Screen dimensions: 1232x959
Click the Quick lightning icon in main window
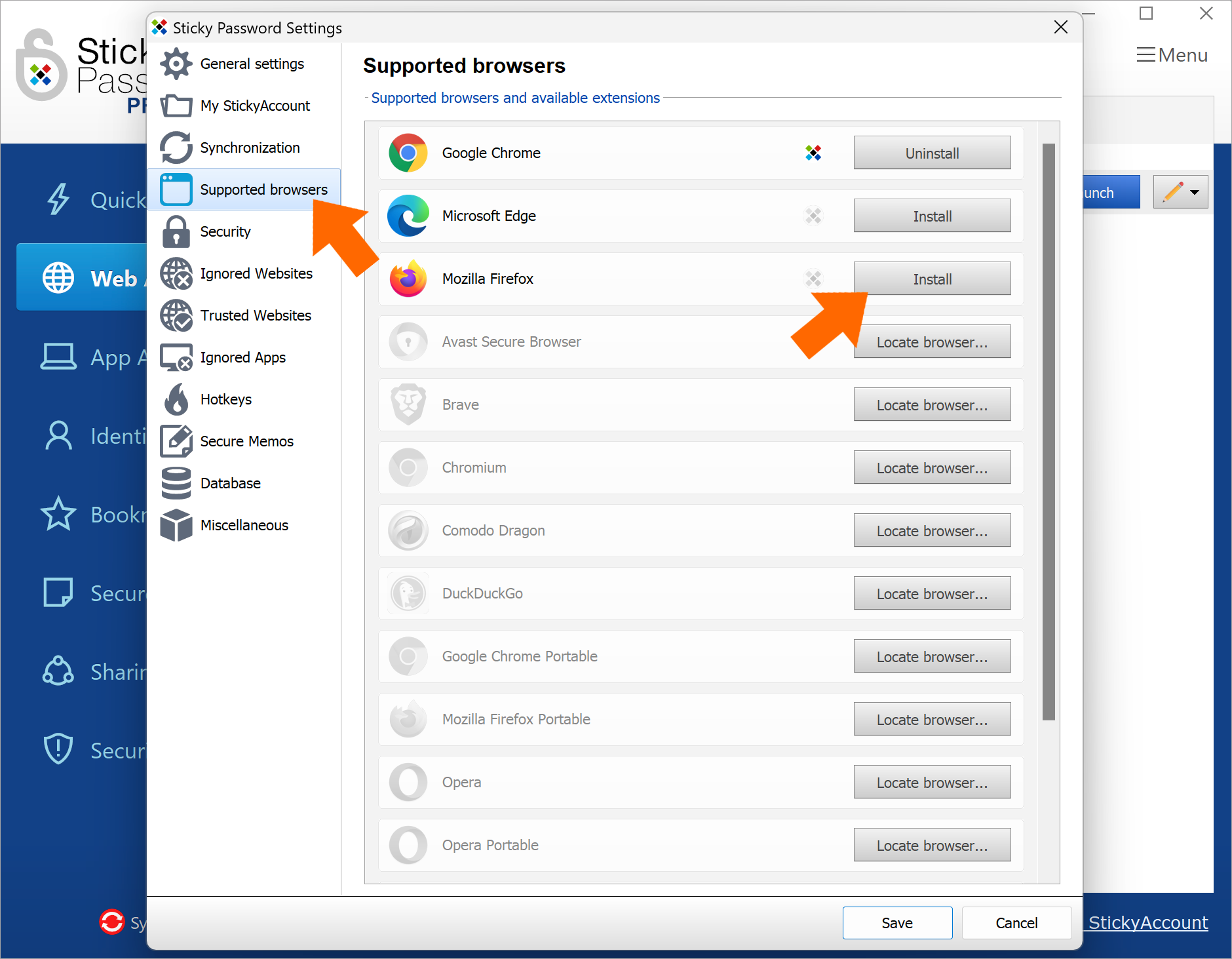pyautogui.click(x=58, y=199)
